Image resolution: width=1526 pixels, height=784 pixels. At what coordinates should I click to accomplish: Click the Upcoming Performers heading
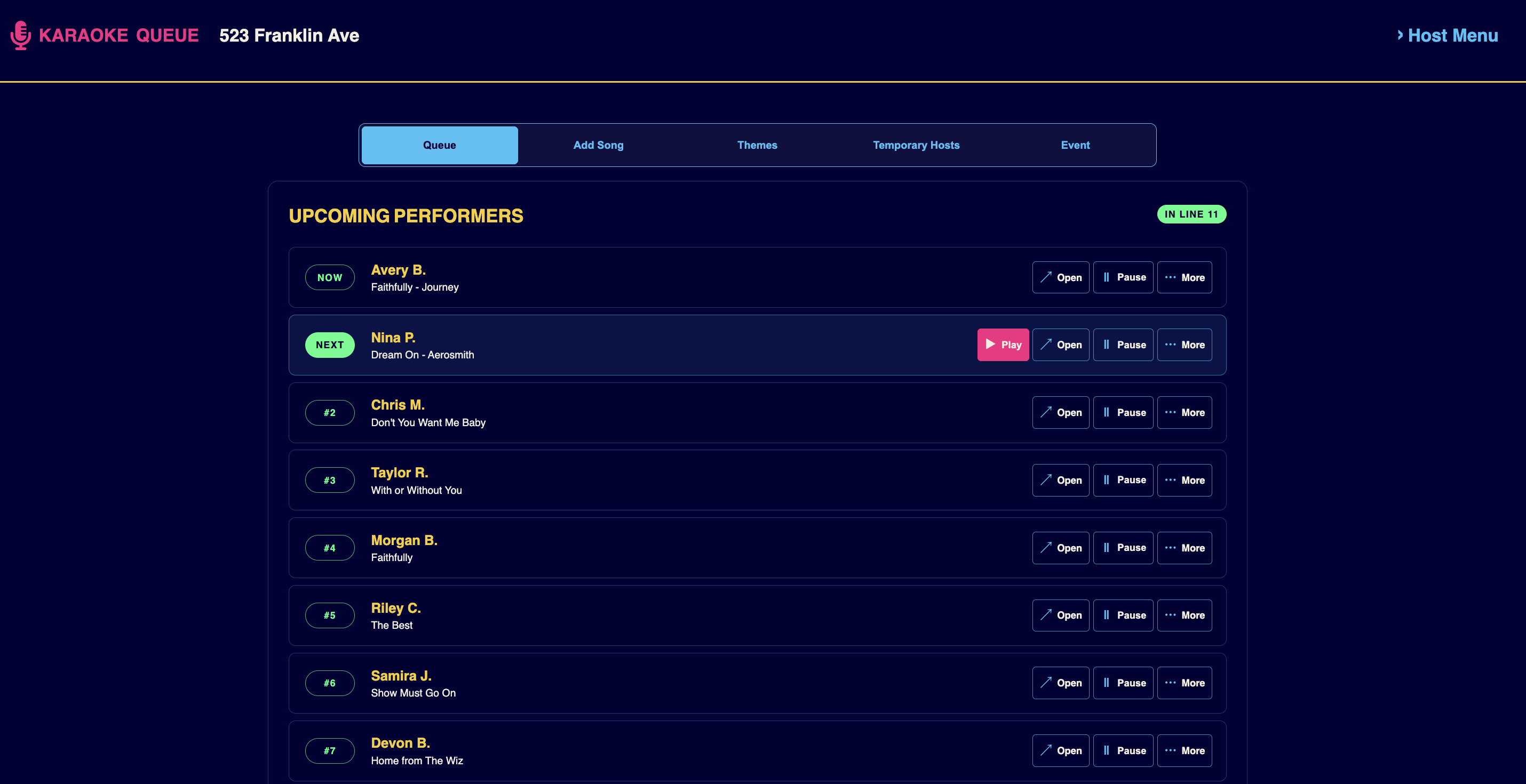tap(406, 215)
